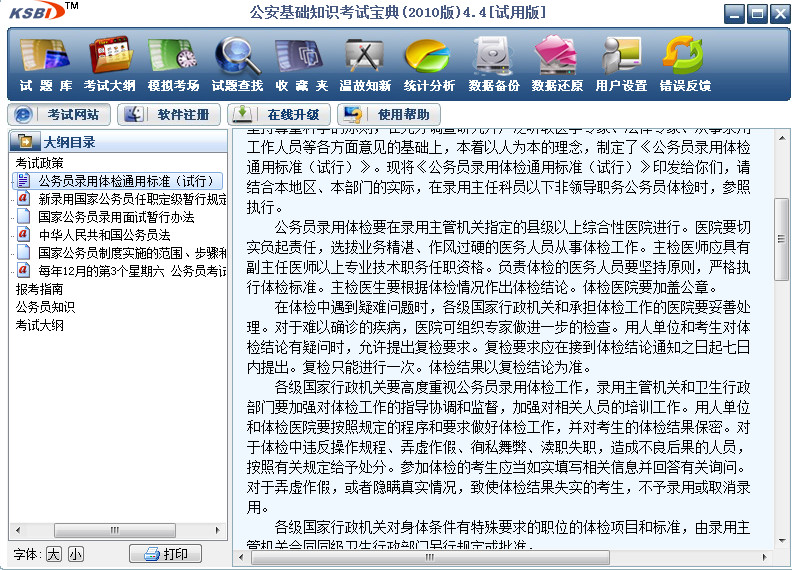This screenshot has width=792, height=570.
Task: Click page icon beside 国家公务员录用面试暂行办法
Action: coord(23,216)
